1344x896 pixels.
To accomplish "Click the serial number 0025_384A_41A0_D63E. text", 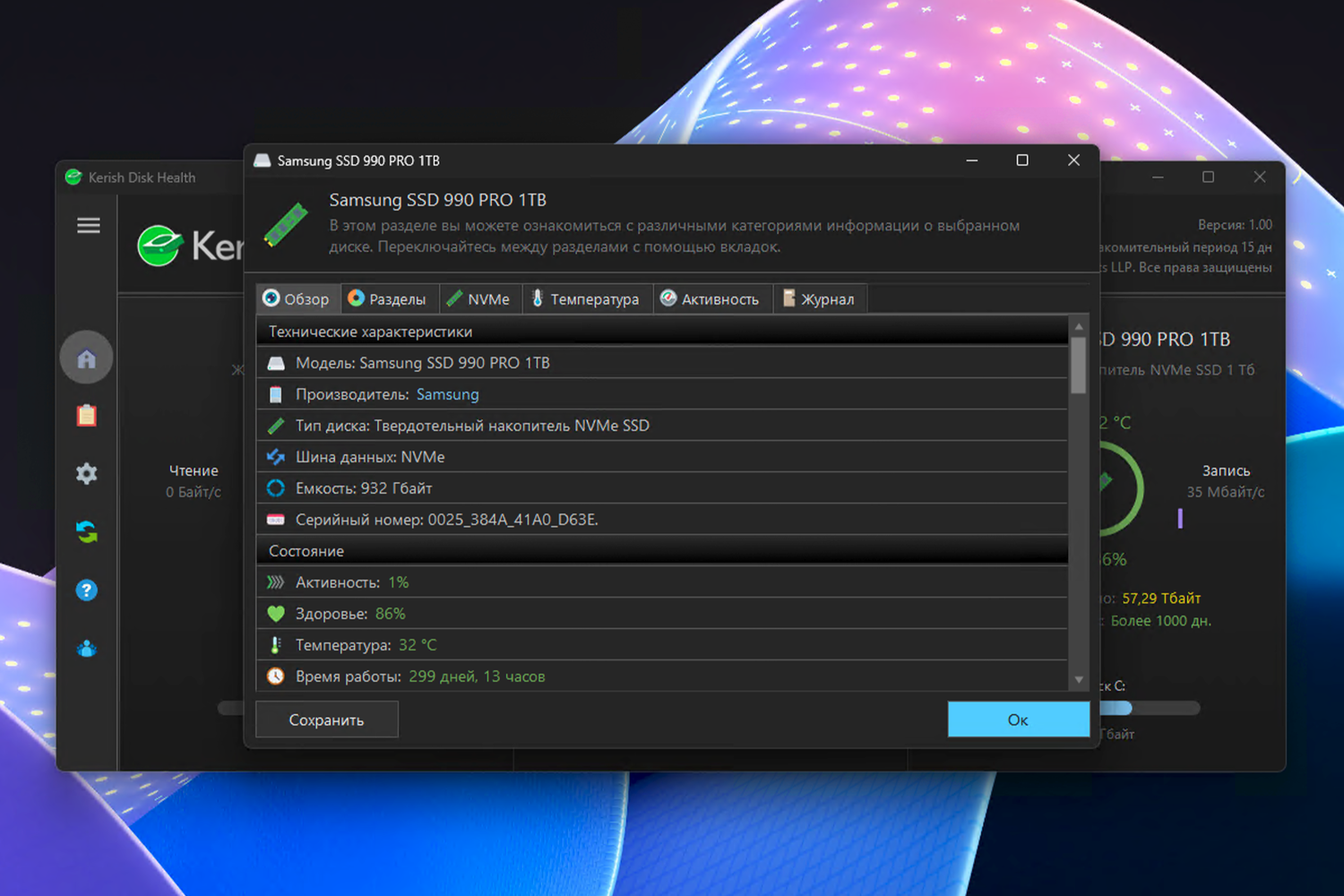I will (513, 520).
